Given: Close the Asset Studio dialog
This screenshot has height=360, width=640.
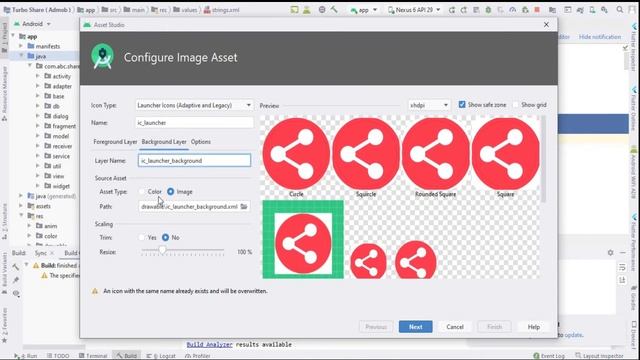Looking at the screenshot, I should (x=546, y=24).
